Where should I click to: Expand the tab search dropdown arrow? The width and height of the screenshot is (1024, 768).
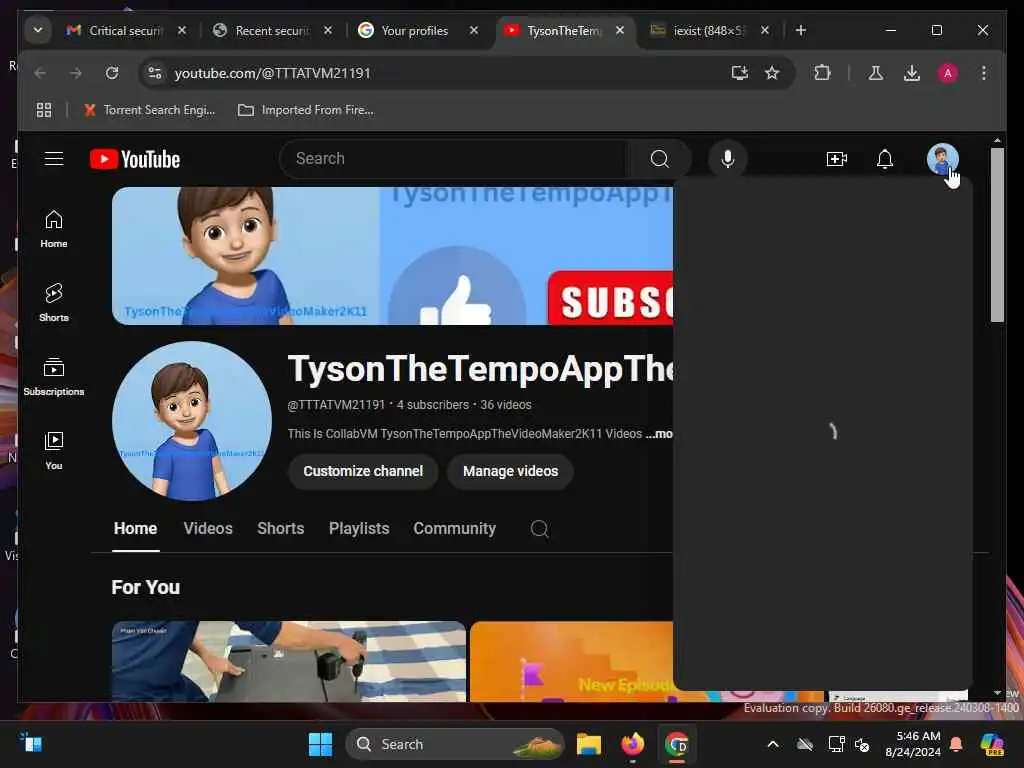[x=38, y=30]
